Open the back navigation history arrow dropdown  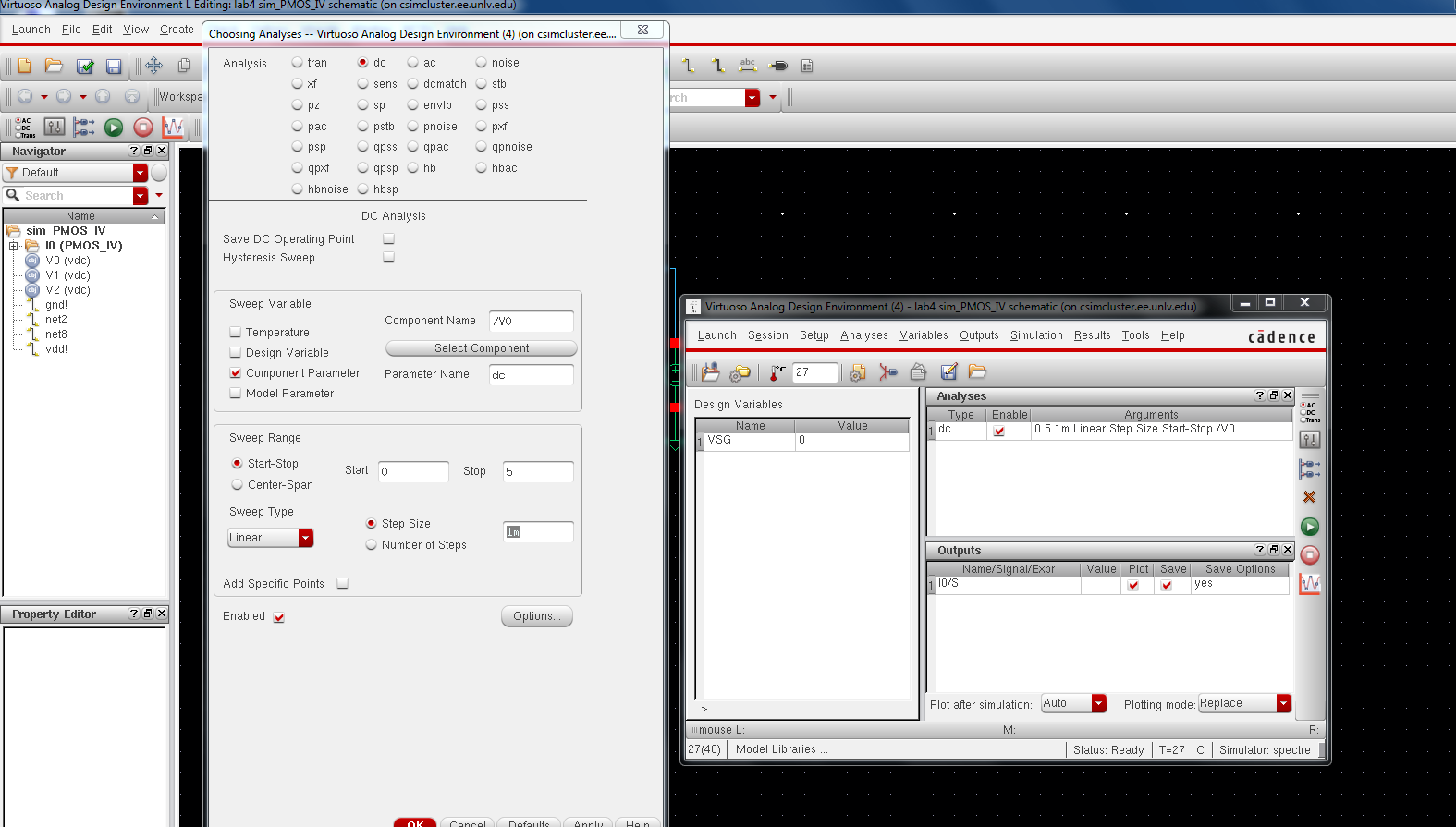pyautogui.click(x=44, y=96)
